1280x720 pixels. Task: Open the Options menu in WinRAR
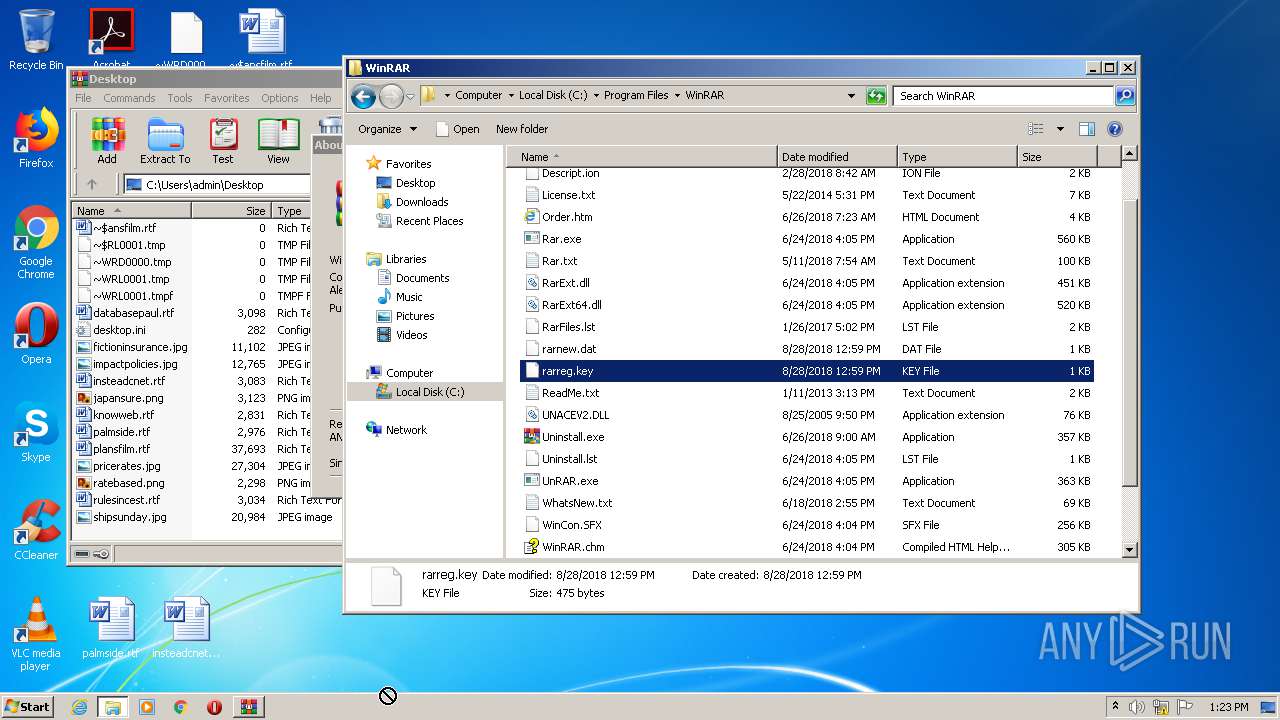point(280,98)
